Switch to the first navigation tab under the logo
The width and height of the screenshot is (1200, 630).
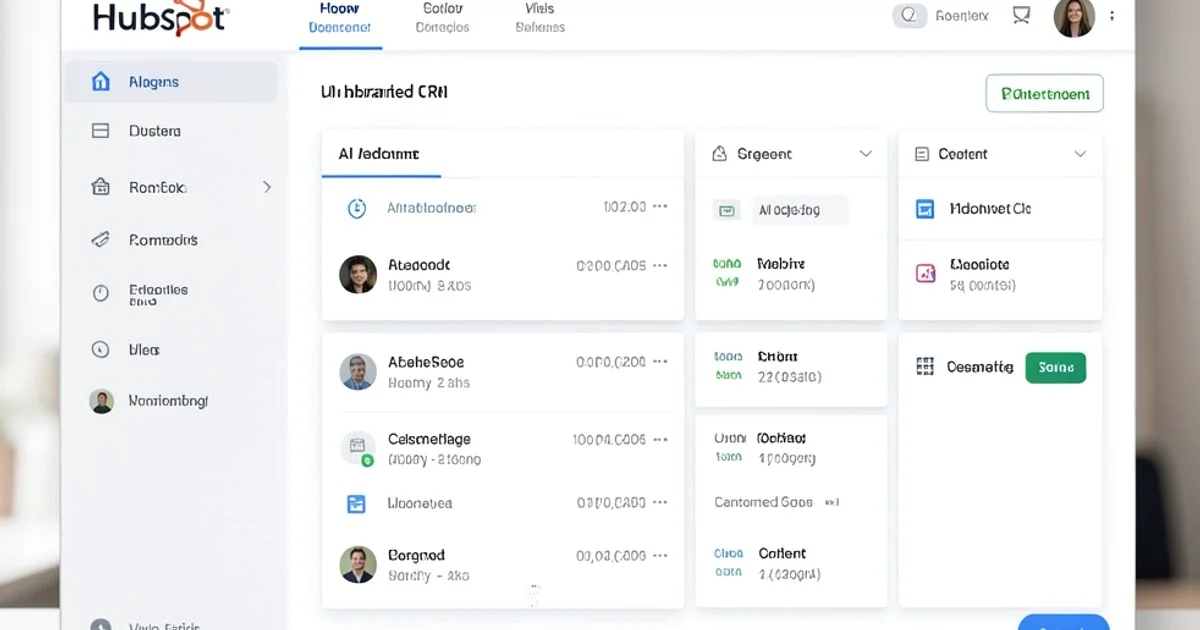point(340,17)
